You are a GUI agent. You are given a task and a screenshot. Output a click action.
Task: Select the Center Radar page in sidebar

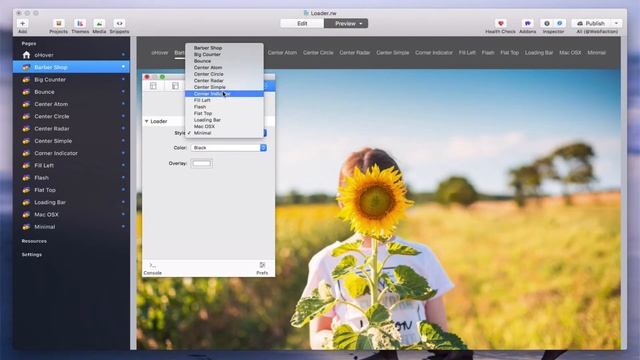click(71, 129)
